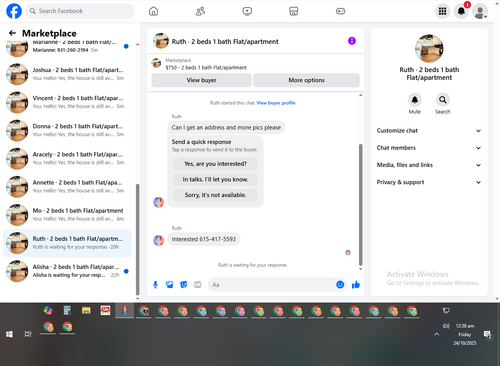Expand the Chat members section
500x366 pixels.
pyautogui.click(x=429, y=148)
